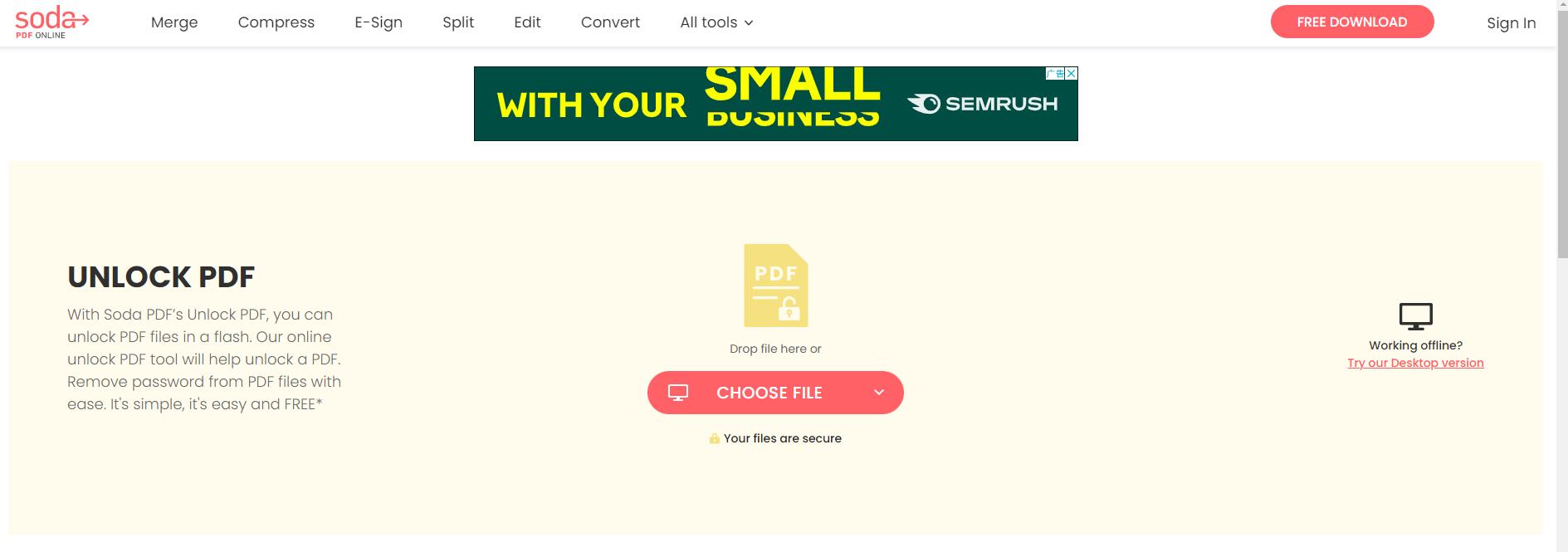The height and width of the screenshot is (552, 1568).
Task: Click the padlock icon beside Your files are secure
Action: tap(714, 438)
